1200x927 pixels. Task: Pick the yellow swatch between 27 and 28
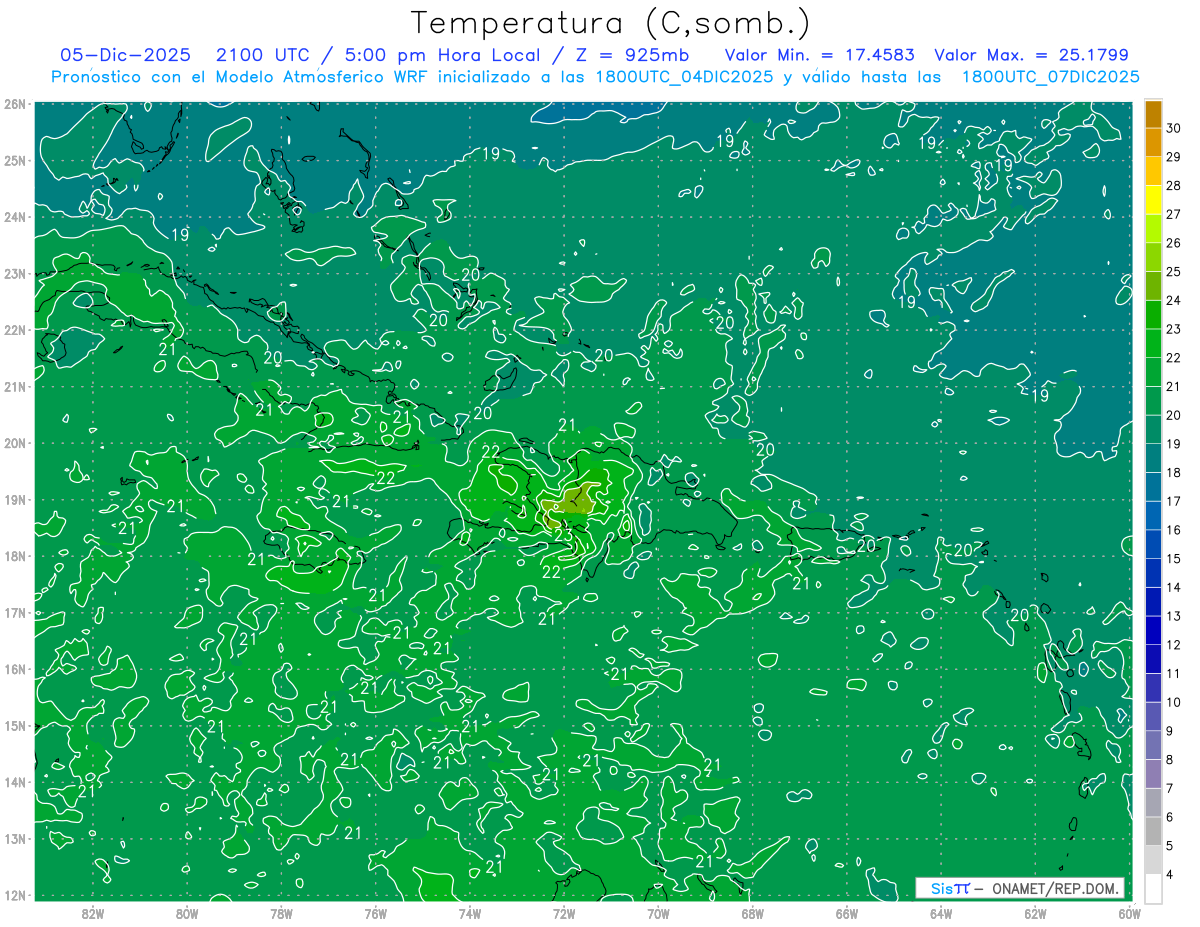pos(1153,200)
